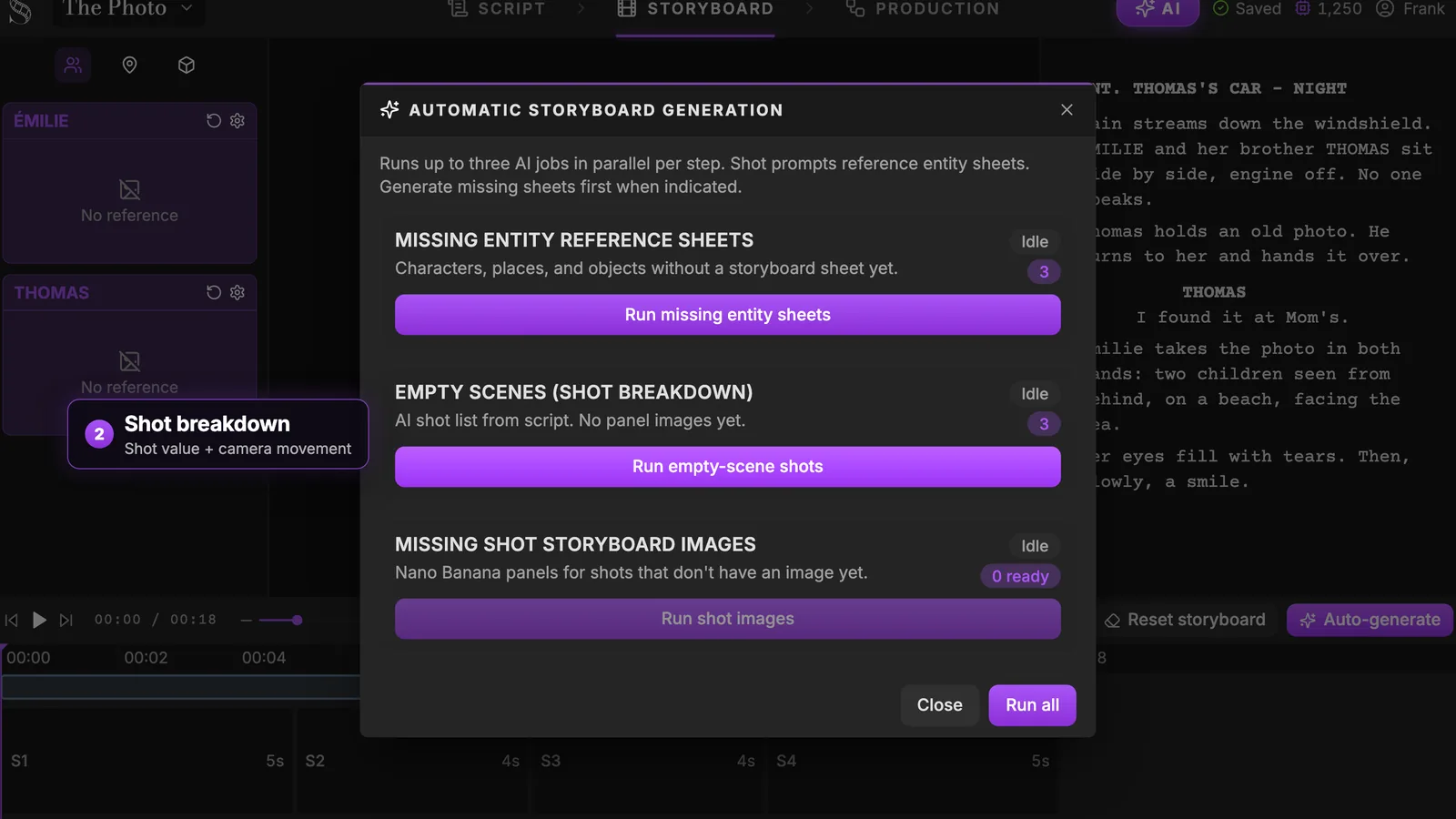
Task: Regenerate Thomas's reference sheet
Action: [x=214, y=292]
